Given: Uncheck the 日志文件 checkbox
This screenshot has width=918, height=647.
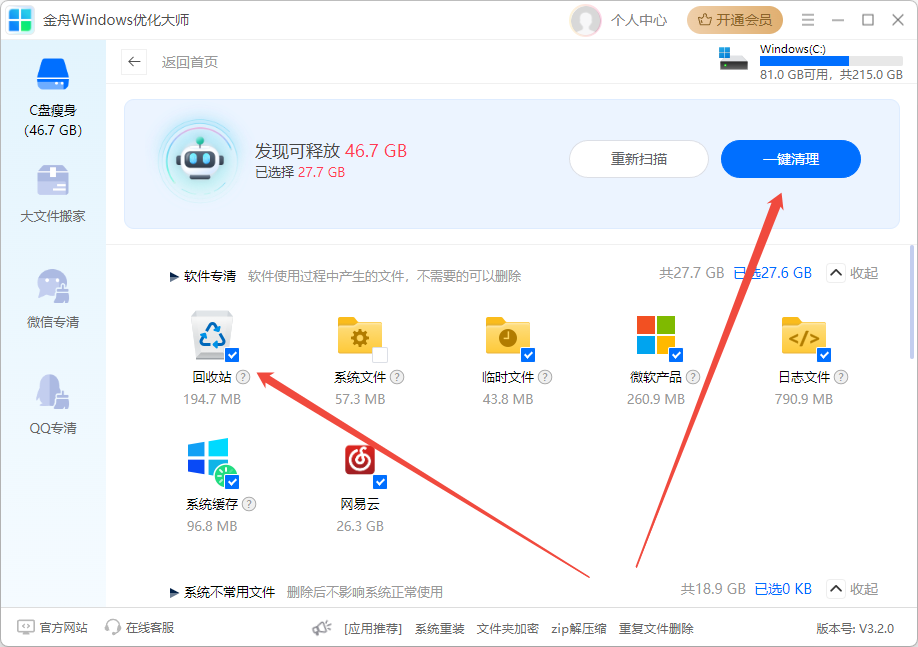Looking at the screenshot, I should (x=824, y=355).
